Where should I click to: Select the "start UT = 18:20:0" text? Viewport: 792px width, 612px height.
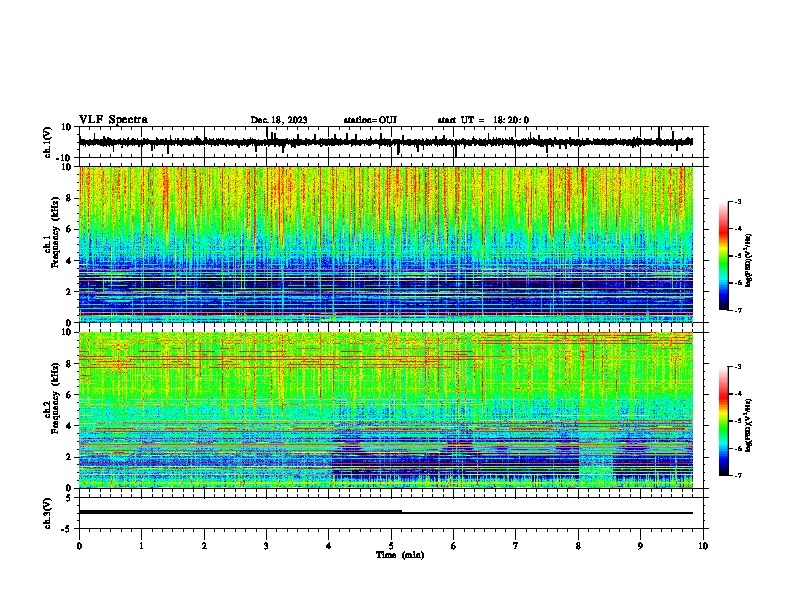tap(483, 120)
